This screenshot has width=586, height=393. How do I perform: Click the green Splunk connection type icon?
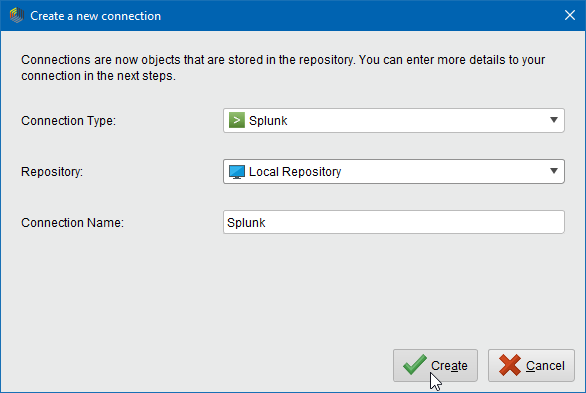(x=237, y=120)
